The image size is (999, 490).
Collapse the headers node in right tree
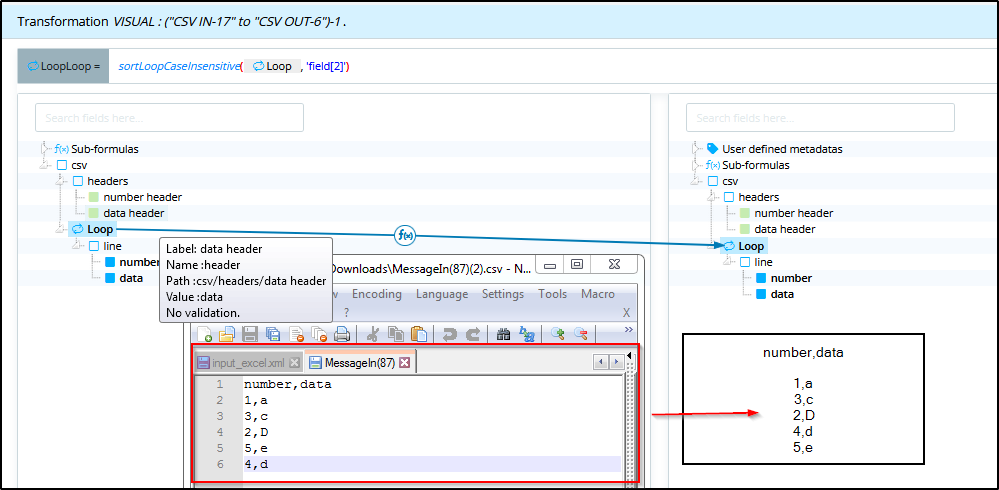[712, 197]
